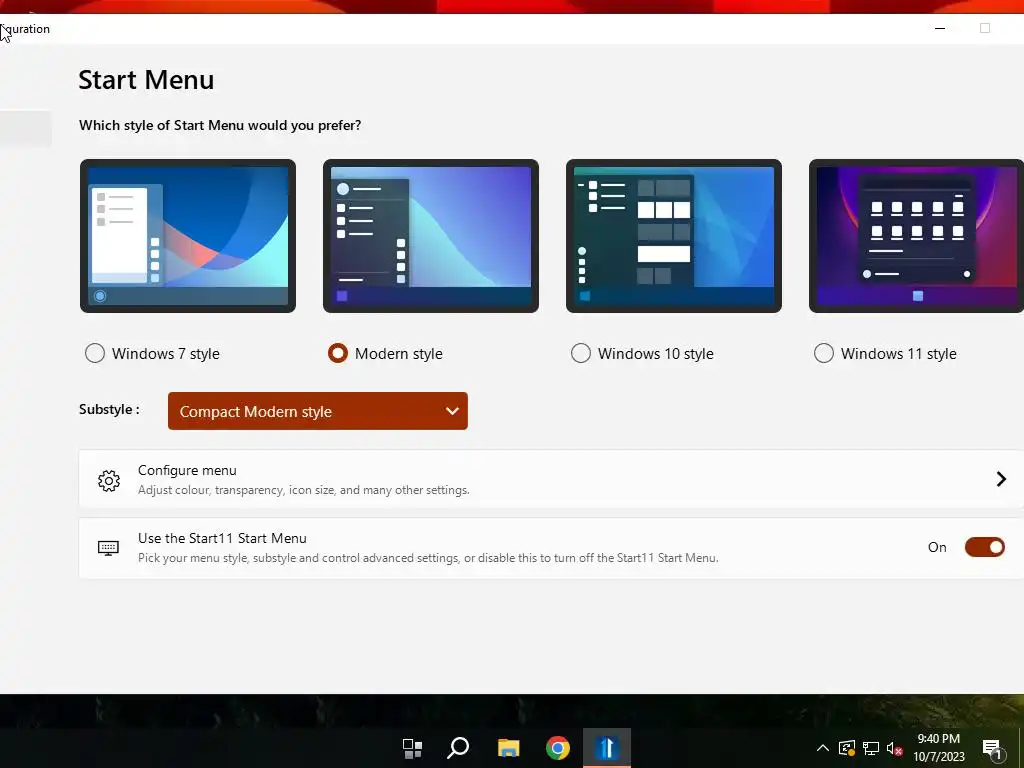Switch to Start11 app on taskbar
The image size is (1024, 768).
(607, 748)
